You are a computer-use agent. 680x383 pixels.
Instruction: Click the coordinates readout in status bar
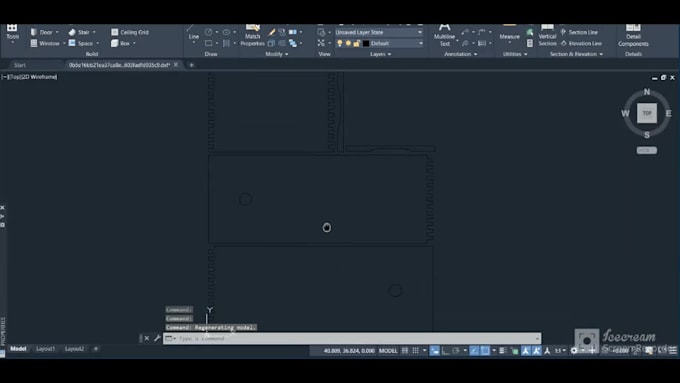[x=349, y=350]
